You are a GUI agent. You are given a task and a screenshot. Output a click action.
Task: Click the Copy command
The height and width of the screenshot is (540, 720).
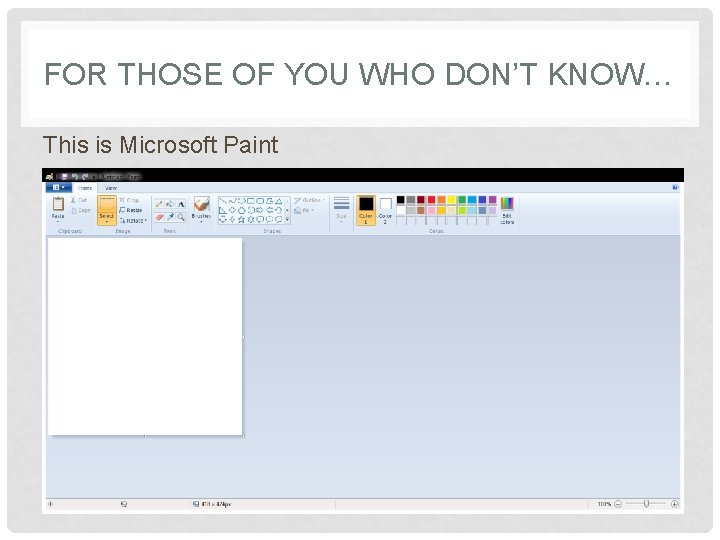point(81,210)
